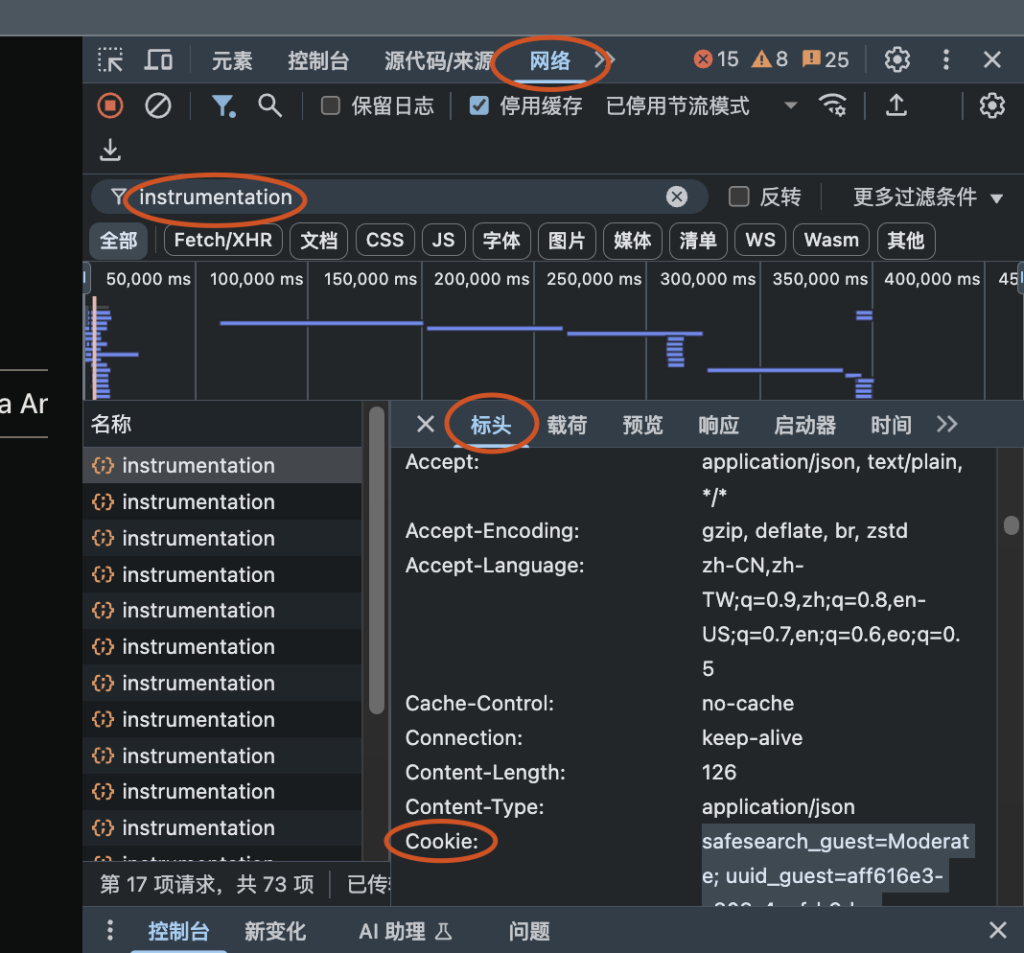Image resolution: width=1024 pixels, height=953 pixels.
Task: Enable the 保留日志 checkbox
Action: coord(331,106)
